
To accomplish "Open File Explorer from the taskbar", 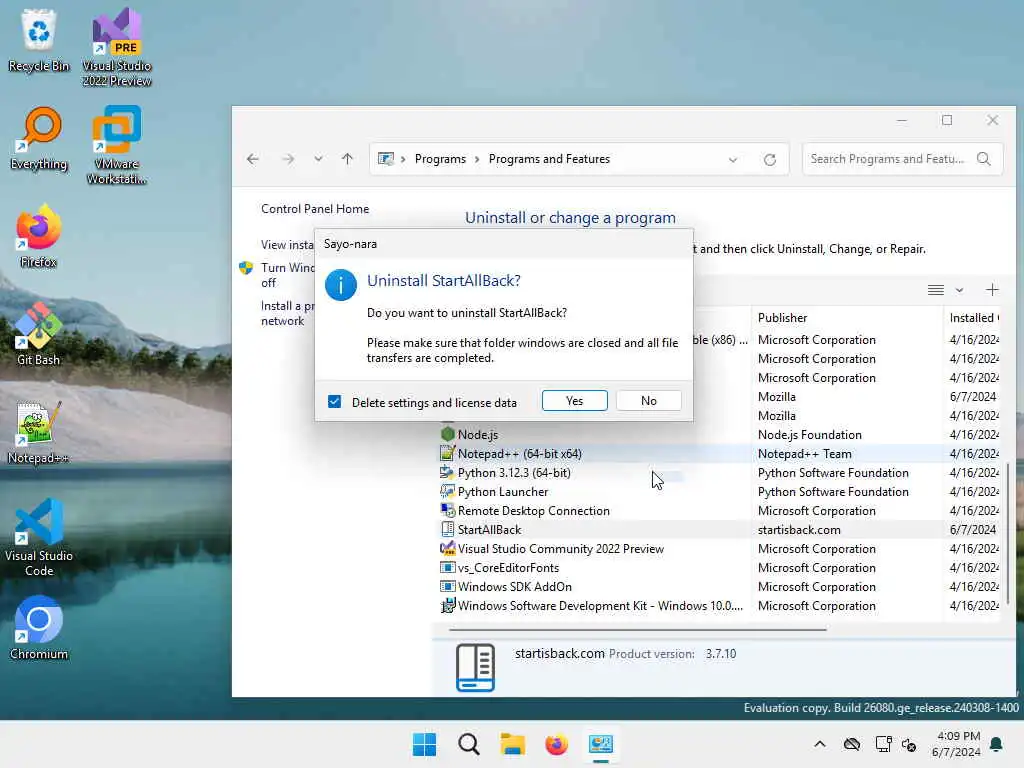I will pyautogui.click(x=513, y=744).
